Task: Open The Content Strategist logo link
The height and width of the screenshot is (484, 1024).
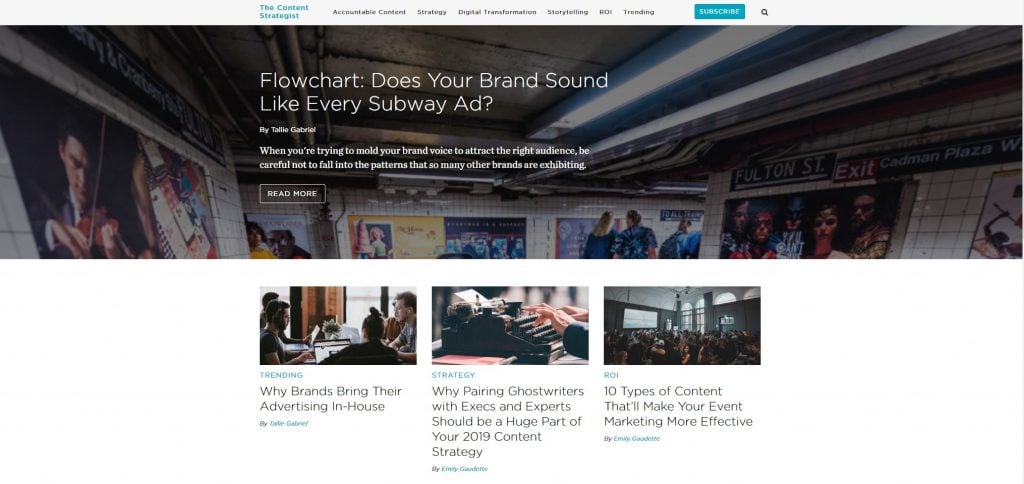Action: tap(284, 12)
